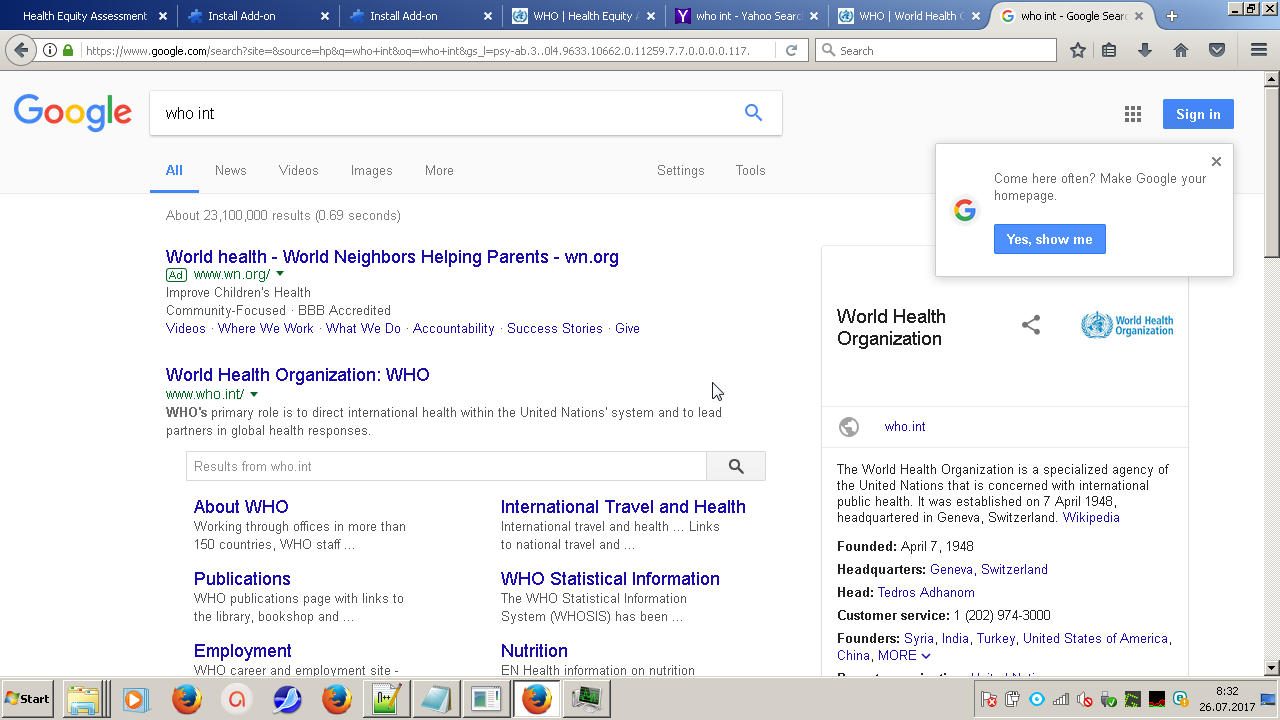Go to the Firefox home page icon
The width and height of the screenshot is (1280, 720).
1181,51
